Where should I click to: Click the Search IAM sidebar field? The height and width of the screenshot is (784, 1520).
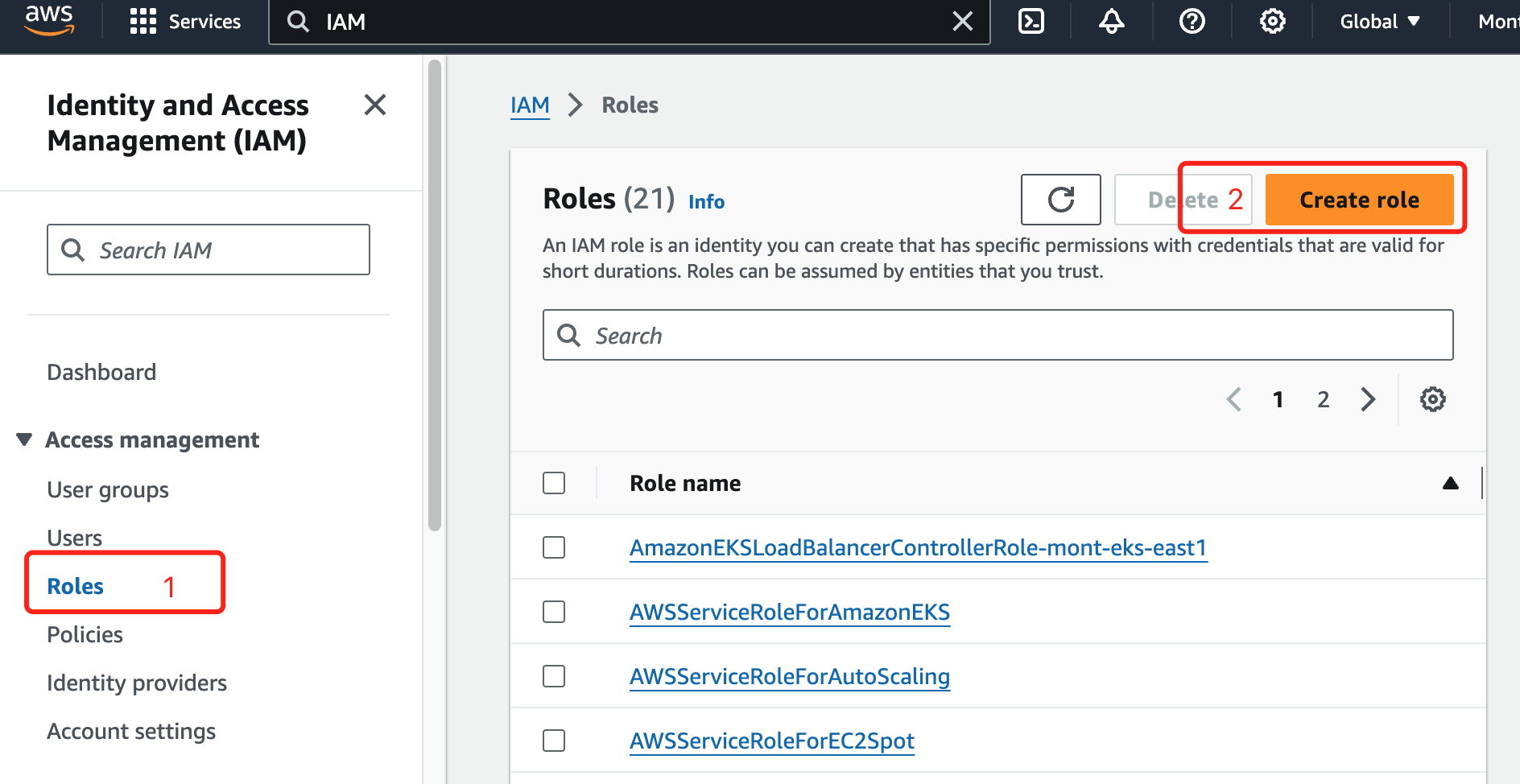[x=209, y=250]
